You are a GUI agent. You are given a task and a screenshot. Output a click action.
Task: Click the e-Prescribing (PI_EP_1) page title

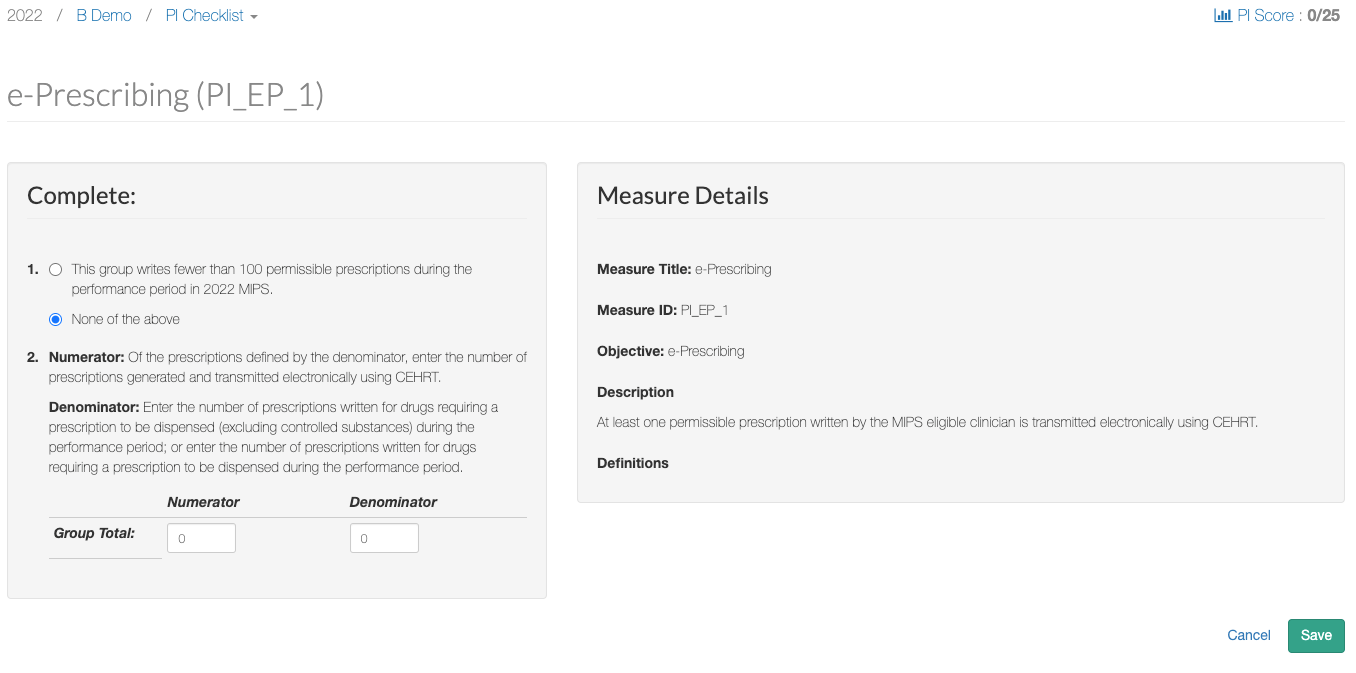point(166,95)
